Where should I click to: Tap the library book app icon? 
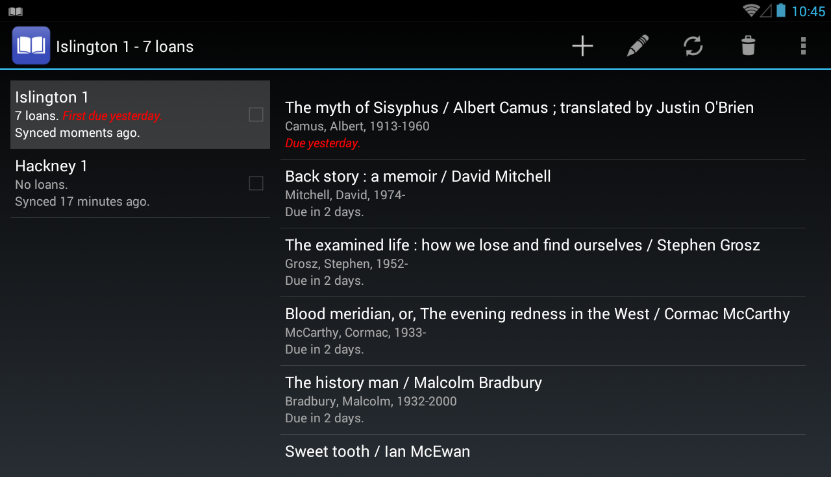pyautogui.click(x=31, y=46)
